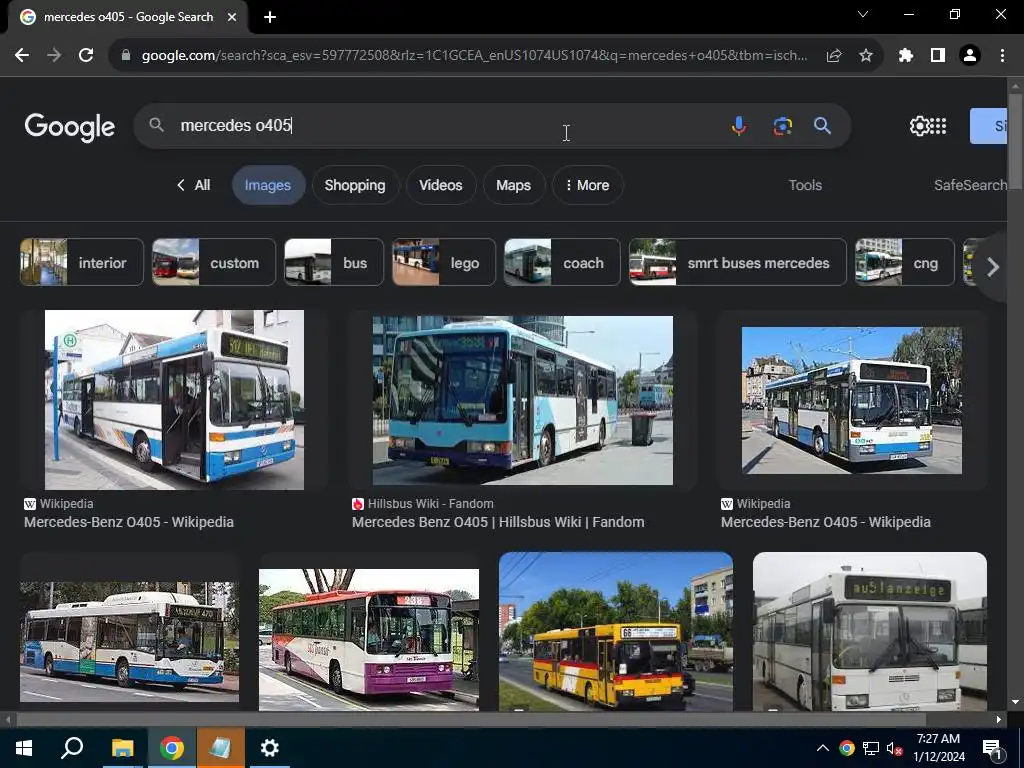Bookmark this page with the star icon

click(x=866, y=56)
